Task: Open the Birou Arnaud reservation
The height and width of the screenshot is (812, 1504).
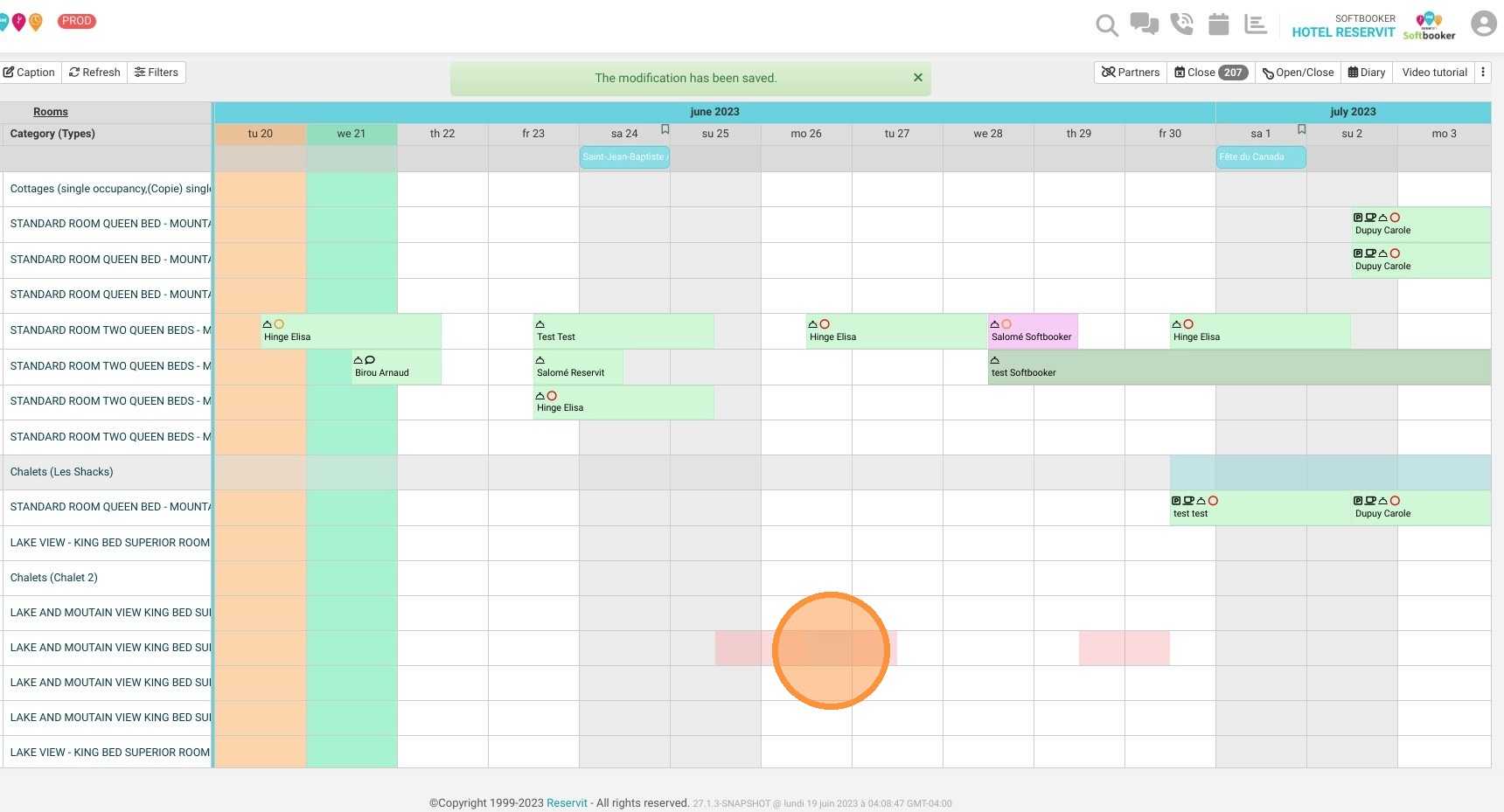Action: (x=396, y=367)
